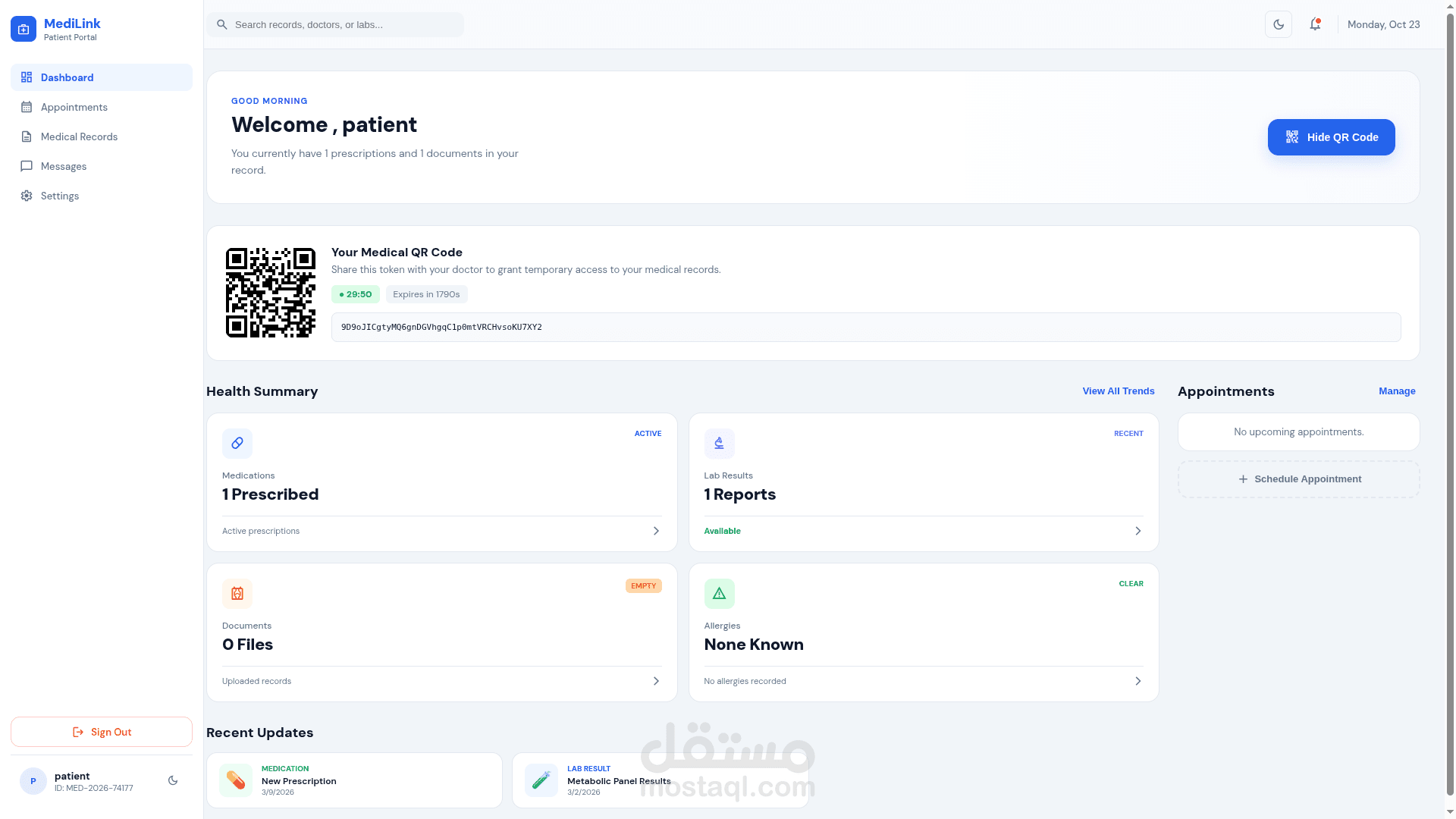Expand Medications card chevron arrow
1456x819 pixels.
point(656,531)
